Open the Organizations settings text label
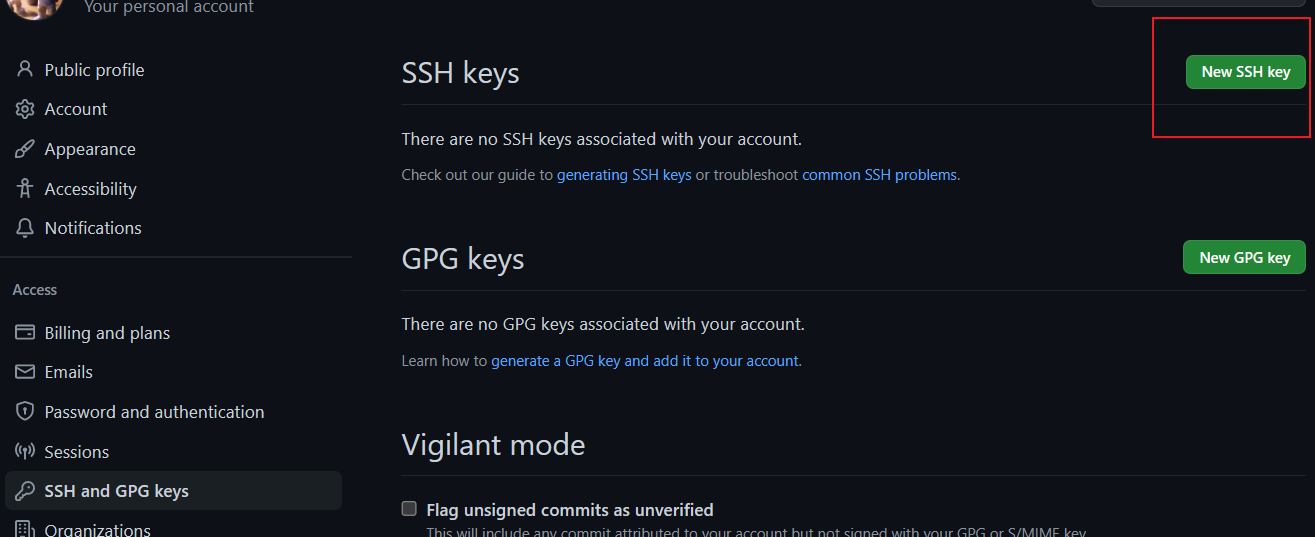 pos(98,529)
